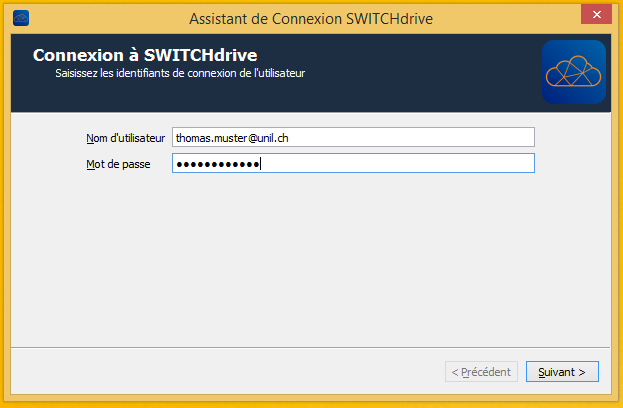Click the disabled Précédent button
The height and width of the screenshot is (408, 623).
pos(482,372)
